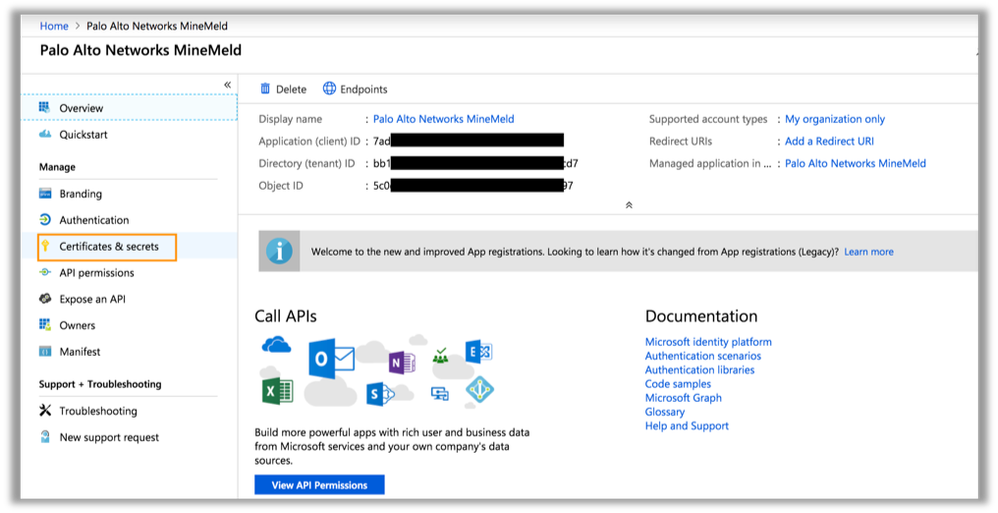Open the Manifest menu item
Image resolution: width=998 pixels, height=513 pixels.
tap(79, 351)
